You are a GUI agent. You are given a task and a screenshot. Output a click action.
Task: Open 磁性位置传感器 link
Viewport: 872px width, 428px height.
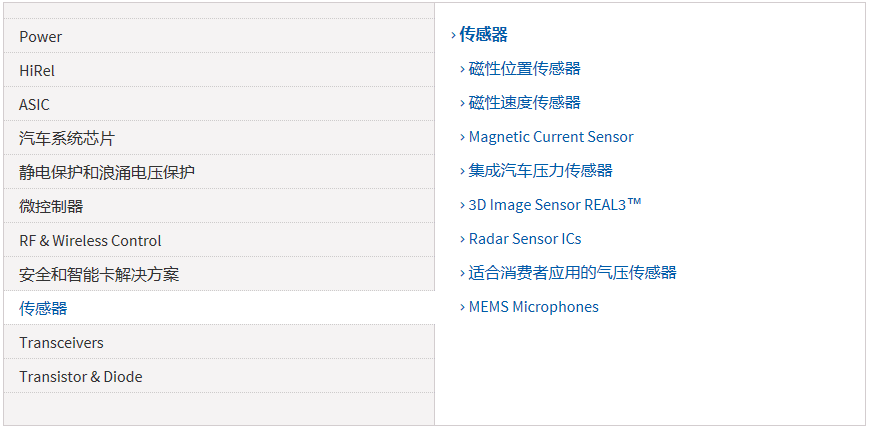524,69
